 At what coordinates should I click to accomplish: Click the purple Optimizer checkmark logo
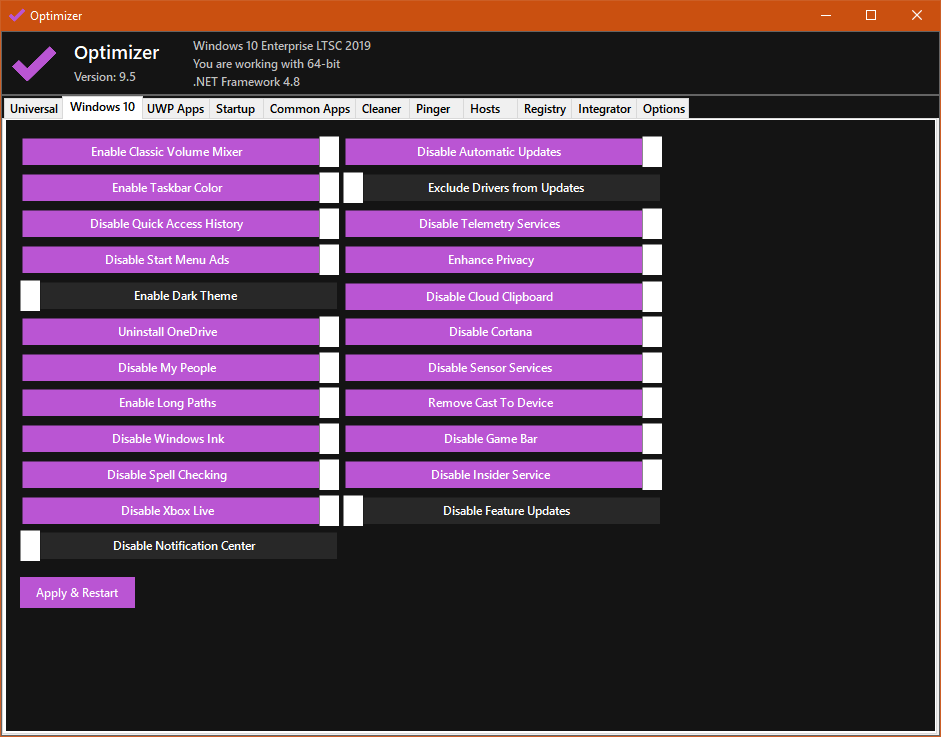click(x=34, y=63)
